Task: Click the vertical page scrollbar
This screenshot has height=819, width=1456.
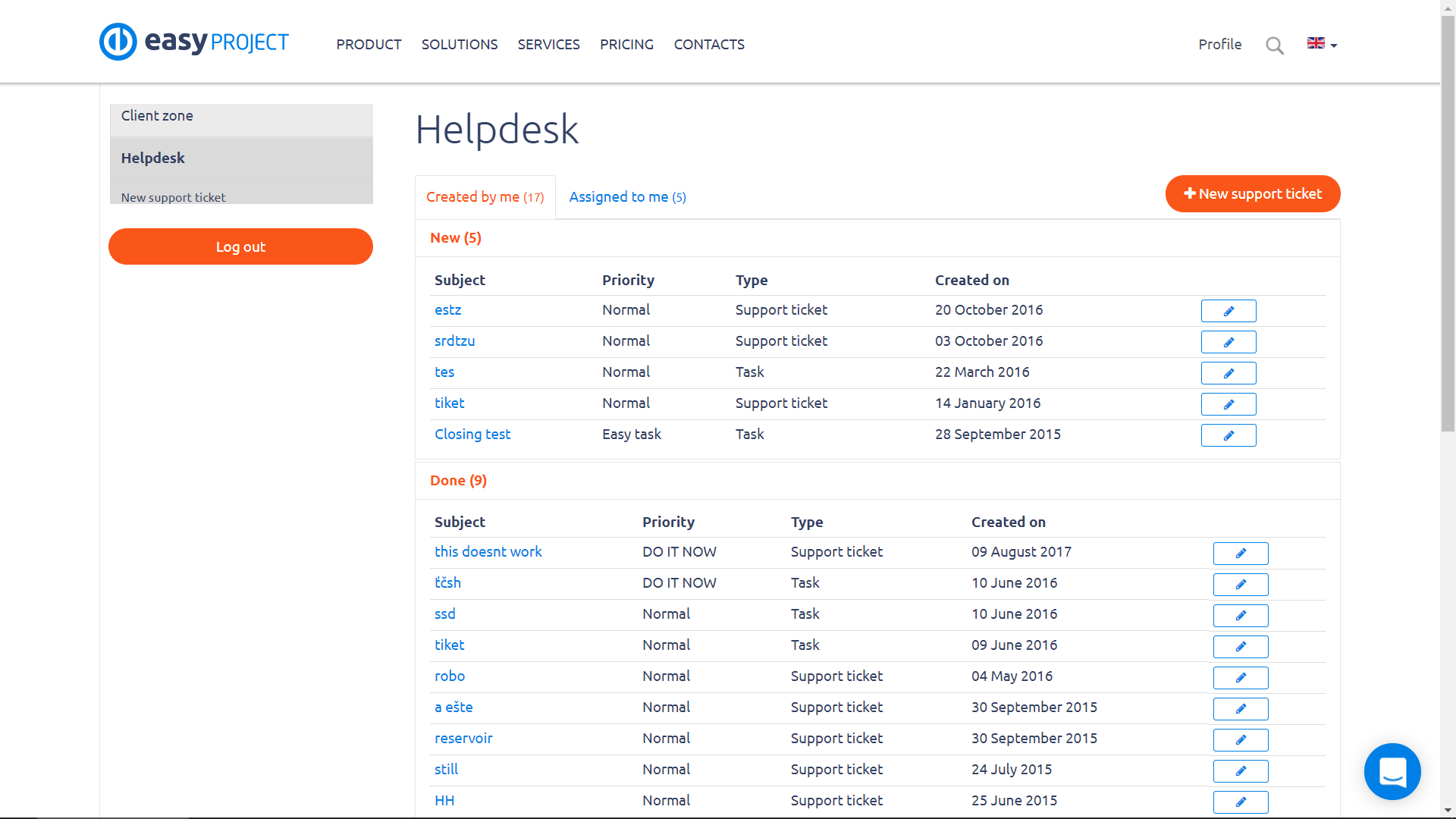Action: tap(1448, 227)
